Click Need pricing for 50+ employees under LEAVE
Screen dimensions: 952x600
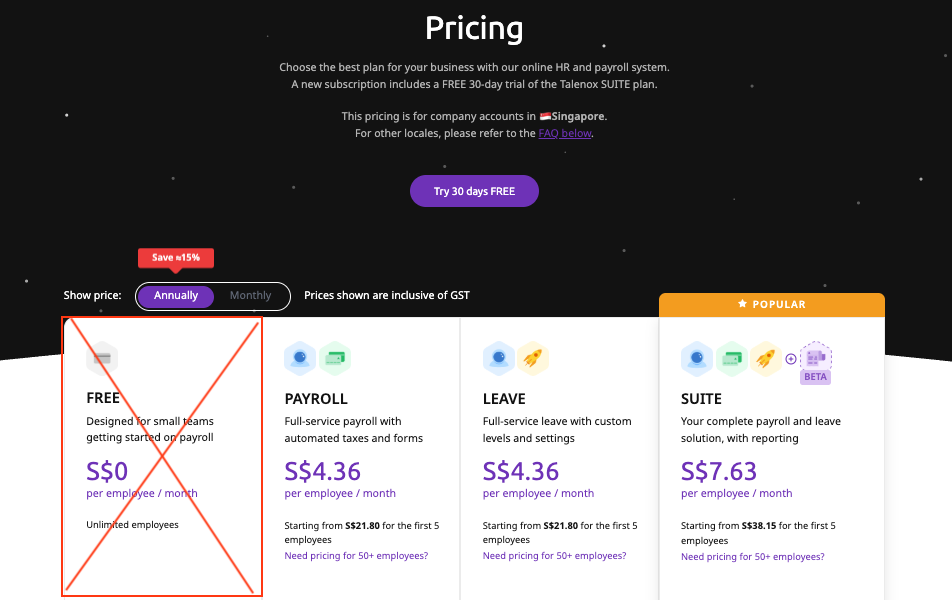[553, 555]
